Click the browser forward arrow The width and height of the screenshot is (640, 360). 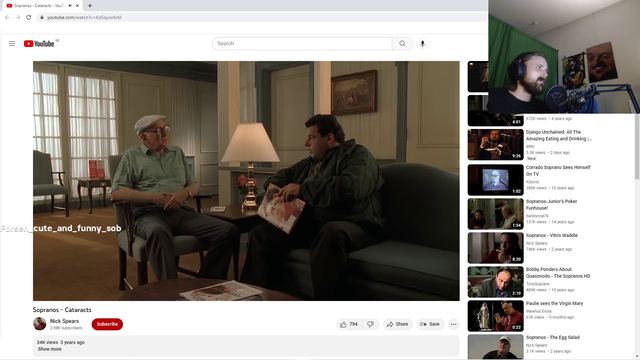tap(18, 17)
